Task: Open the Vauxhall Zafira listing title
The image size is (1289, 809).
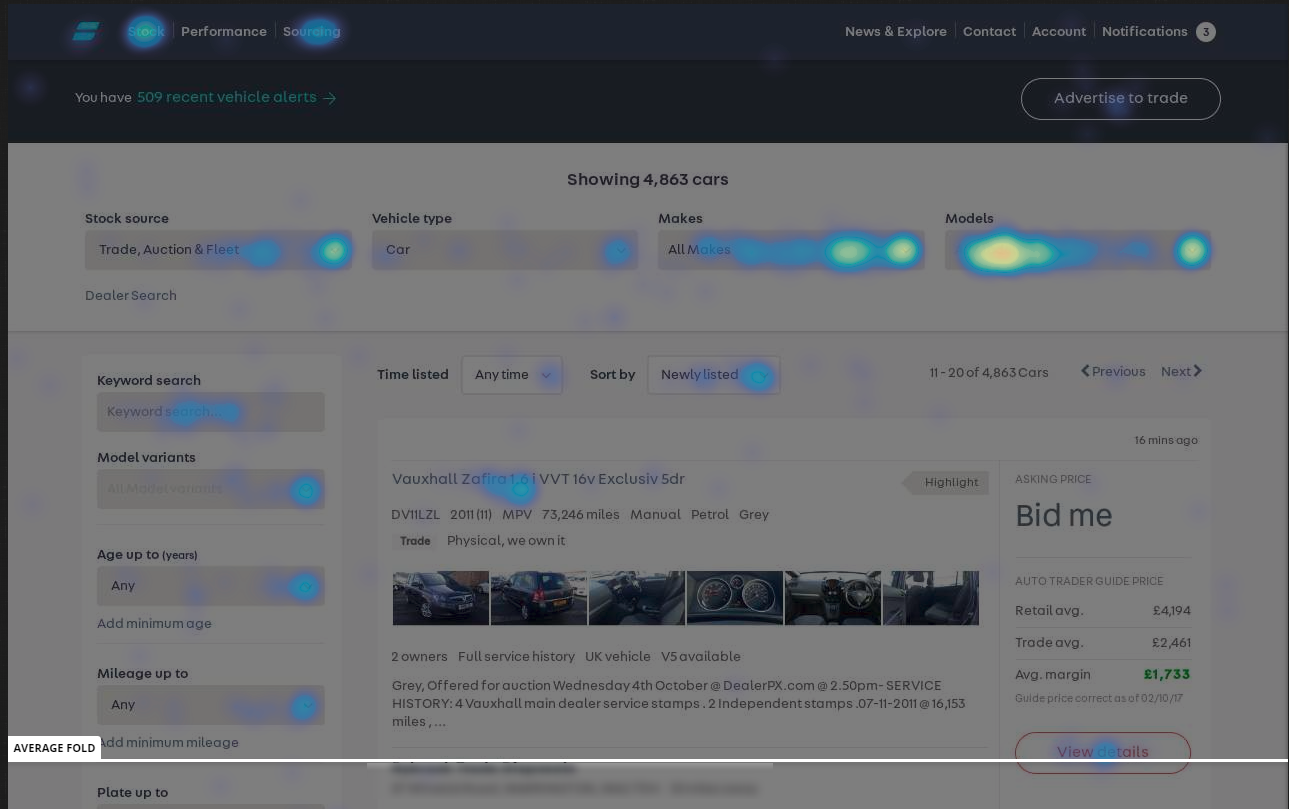Action: 538,478
